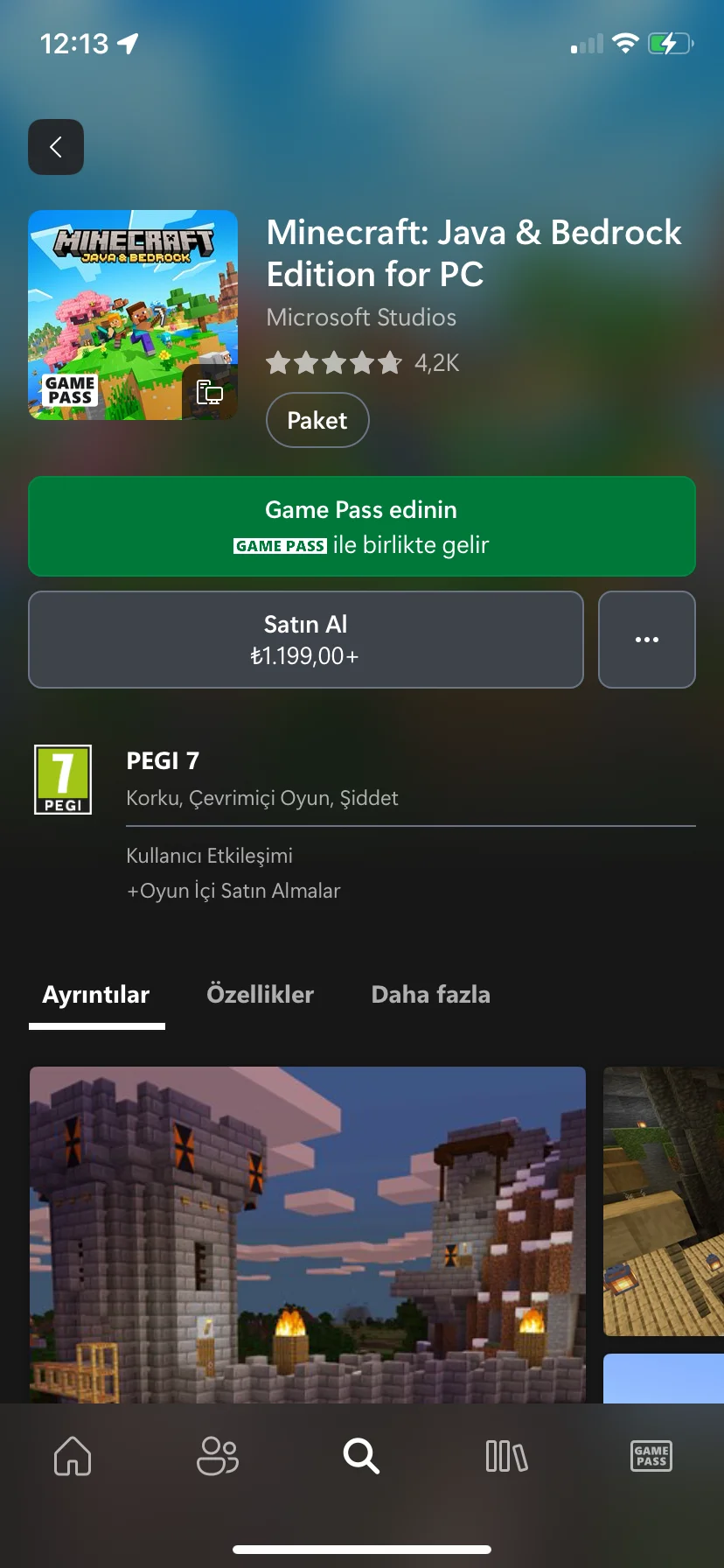Open the castle tower screenshot
The width and height of the screenshot is (724, 1568).
[x=308, y=1235]
